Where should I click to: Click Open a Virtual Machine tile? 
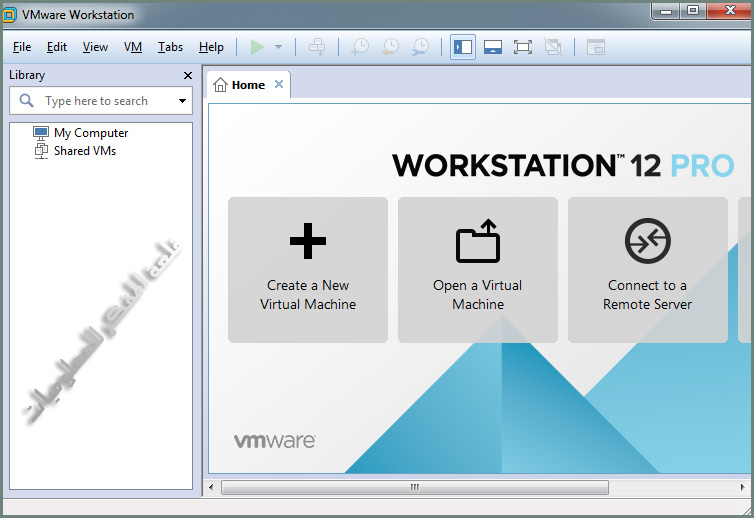(478, 270)
